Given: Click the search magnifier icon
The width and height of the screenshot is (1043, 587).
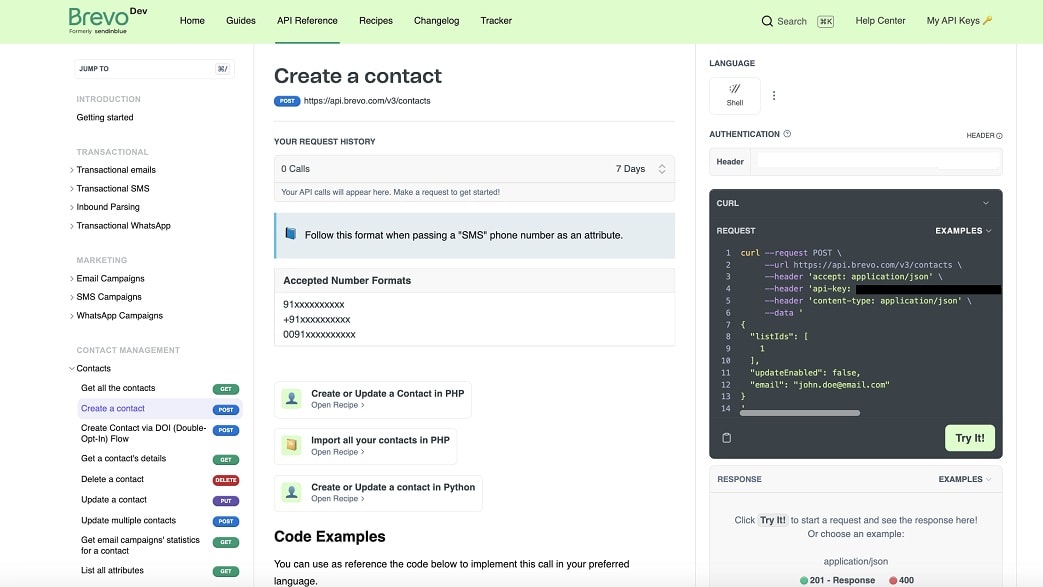Looking at the screenshot, I should pos(767,21).
